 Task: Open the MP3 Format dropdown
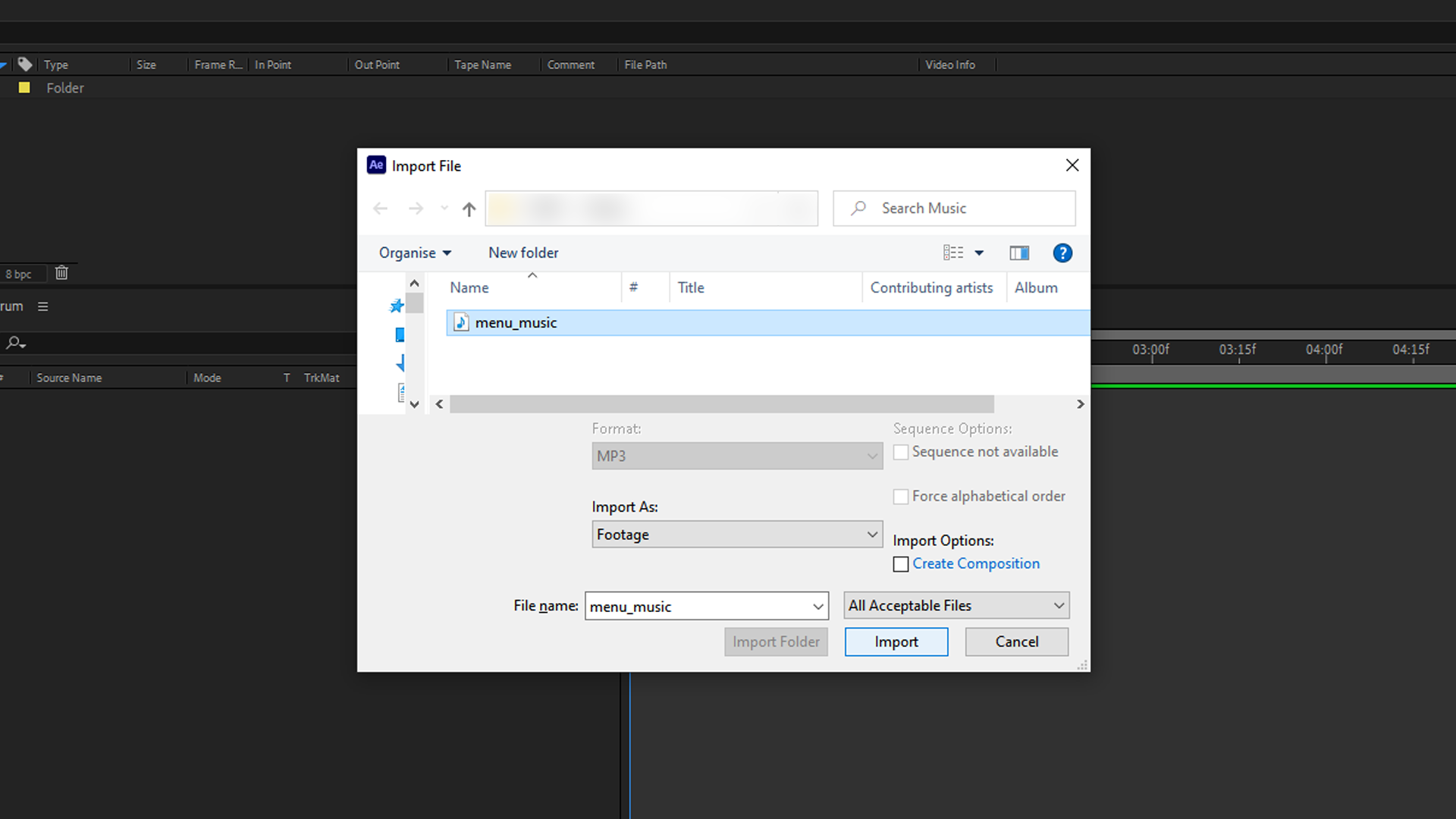pyautogui.click(x=737, y=456)
